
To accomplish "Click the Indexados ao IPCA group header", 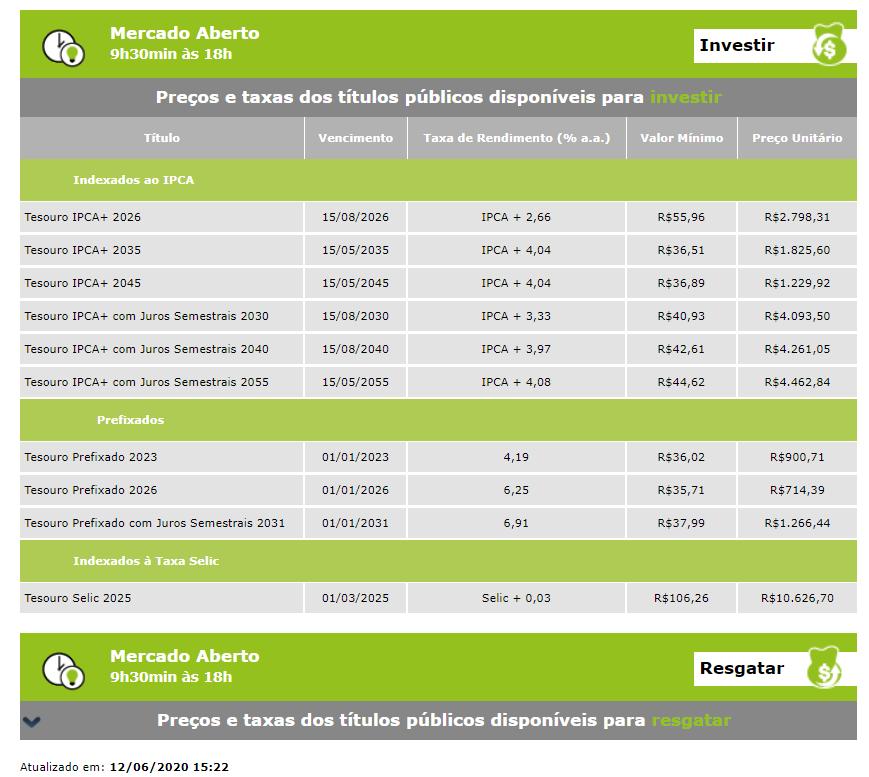I will 133,180.
